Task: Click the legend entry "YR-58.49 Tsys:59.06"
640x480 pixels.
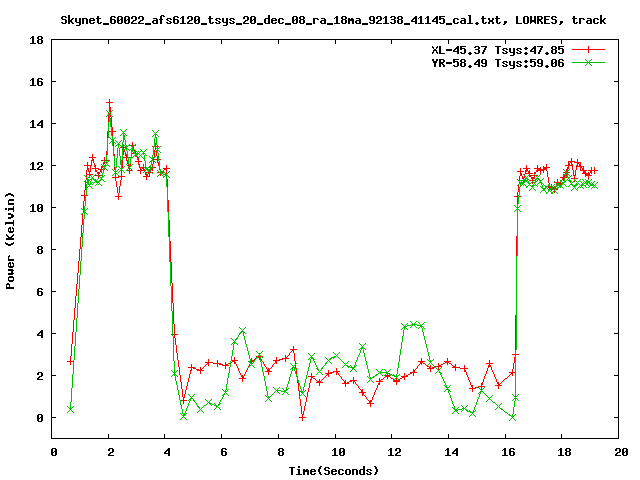Action: [498, 63]
